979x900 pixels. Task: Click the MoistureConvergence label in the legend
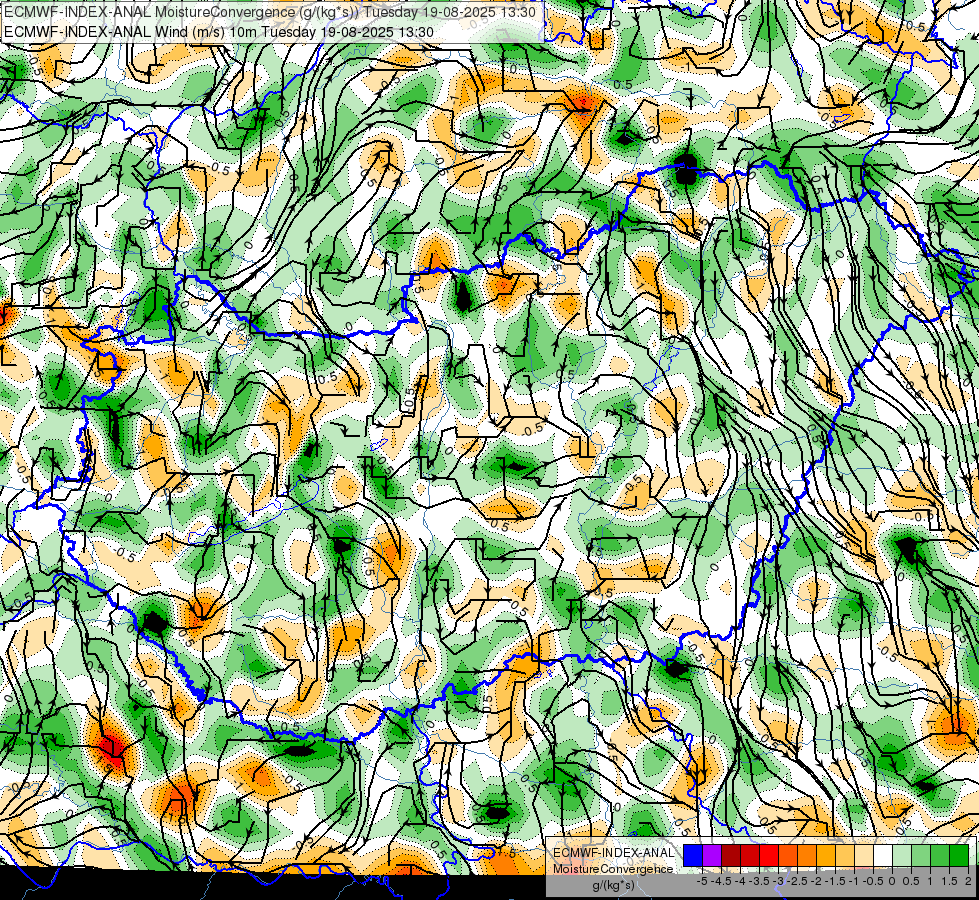(x=613, y=869)
